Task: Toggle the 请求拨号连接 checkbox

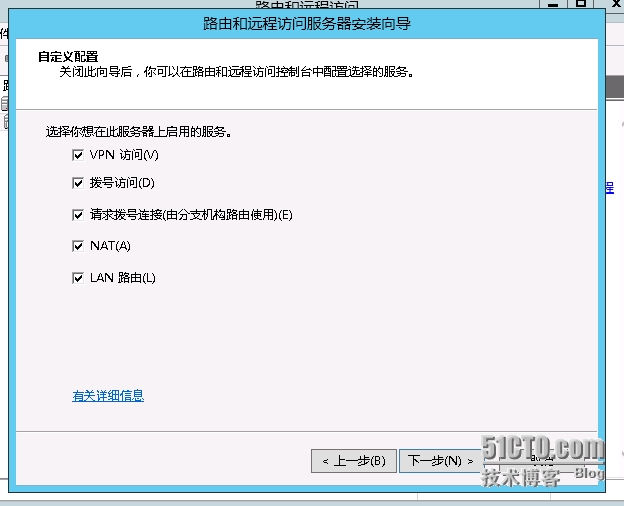Action: [78, 215]
